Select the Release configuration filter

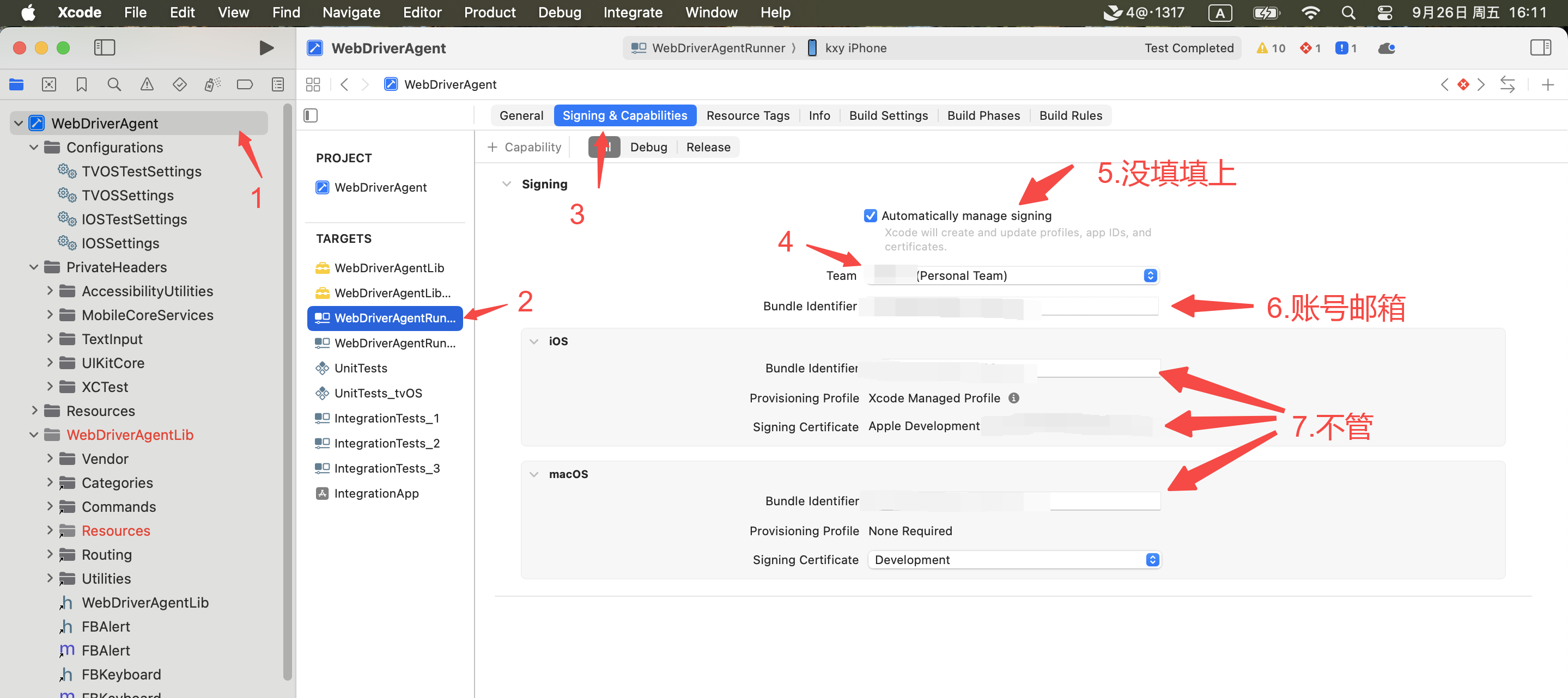tap(708, 147)
